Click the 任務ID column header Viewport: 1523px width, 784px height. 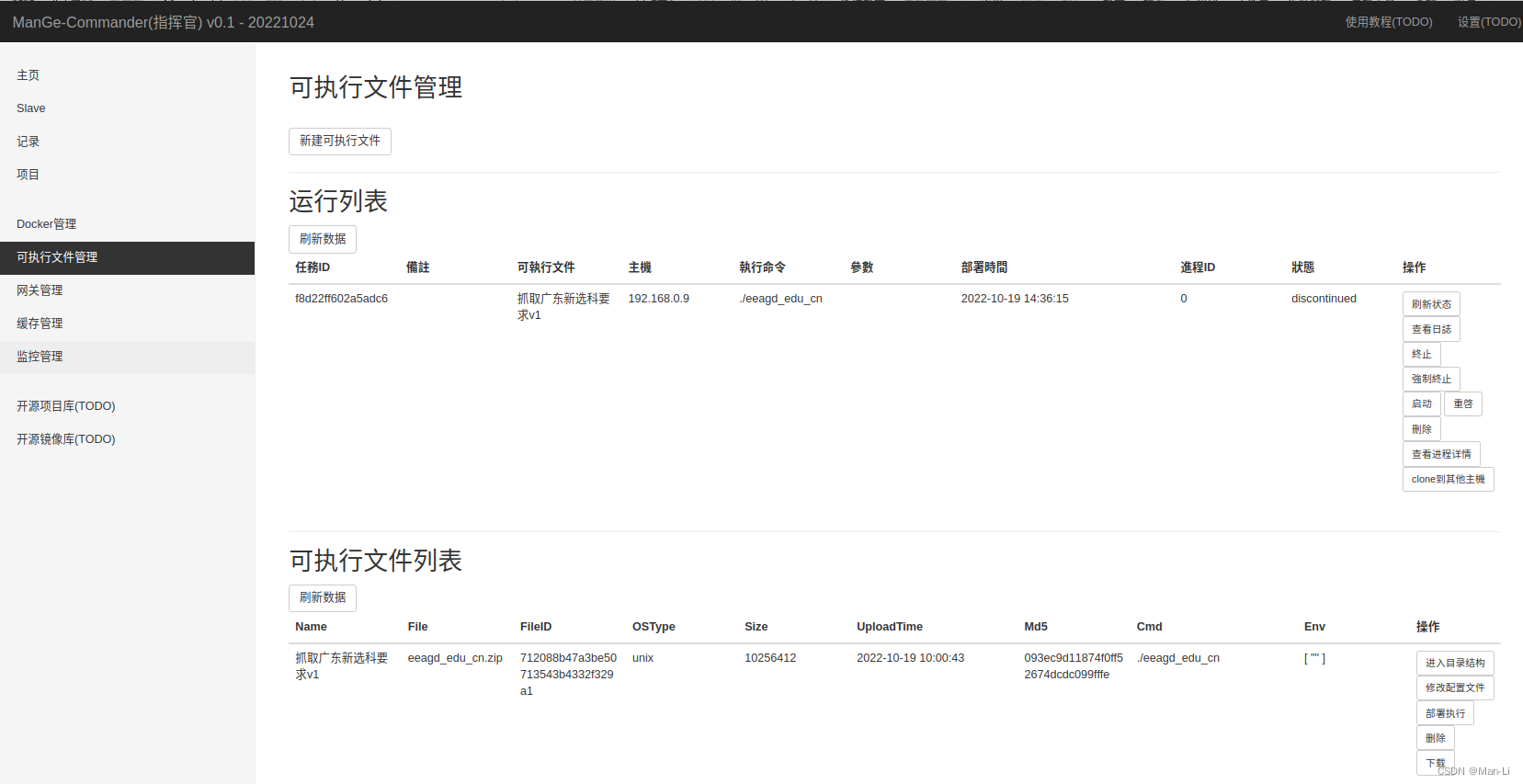313,267
